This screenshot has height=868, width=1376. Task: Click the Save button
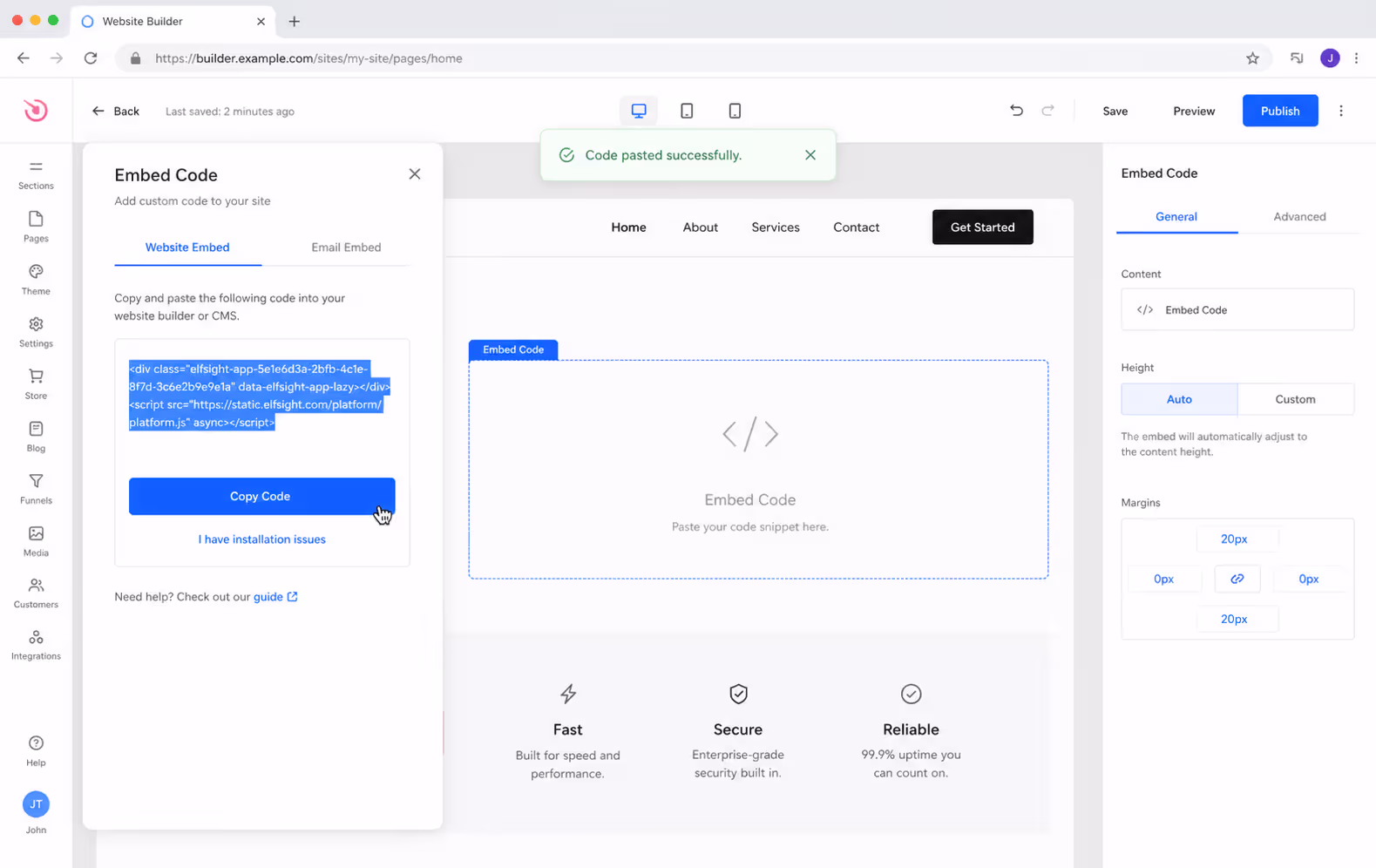point(1115,111)
